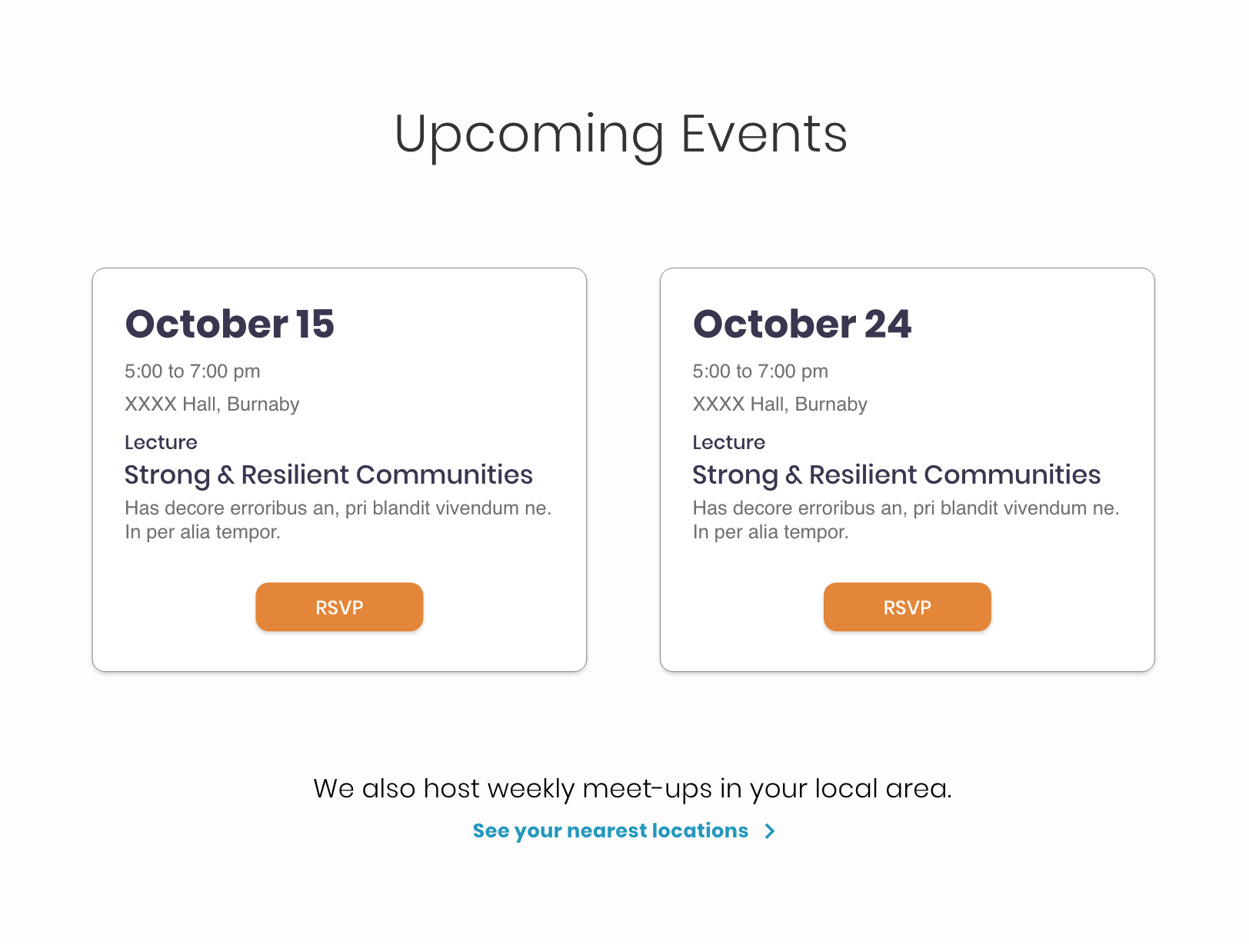The image size is (1249, 952).
Task: Select the October 24 date heading
Action: (x=803, y=324)
